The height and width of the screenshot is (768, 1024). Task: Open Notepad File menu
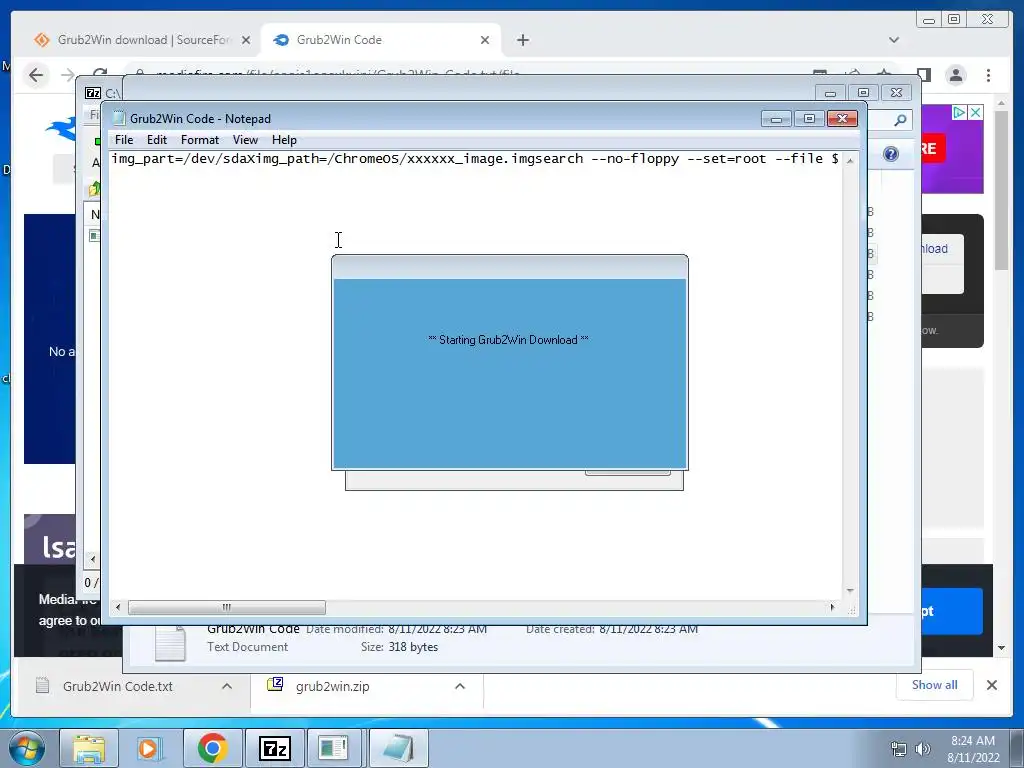[x=123, y=140]
